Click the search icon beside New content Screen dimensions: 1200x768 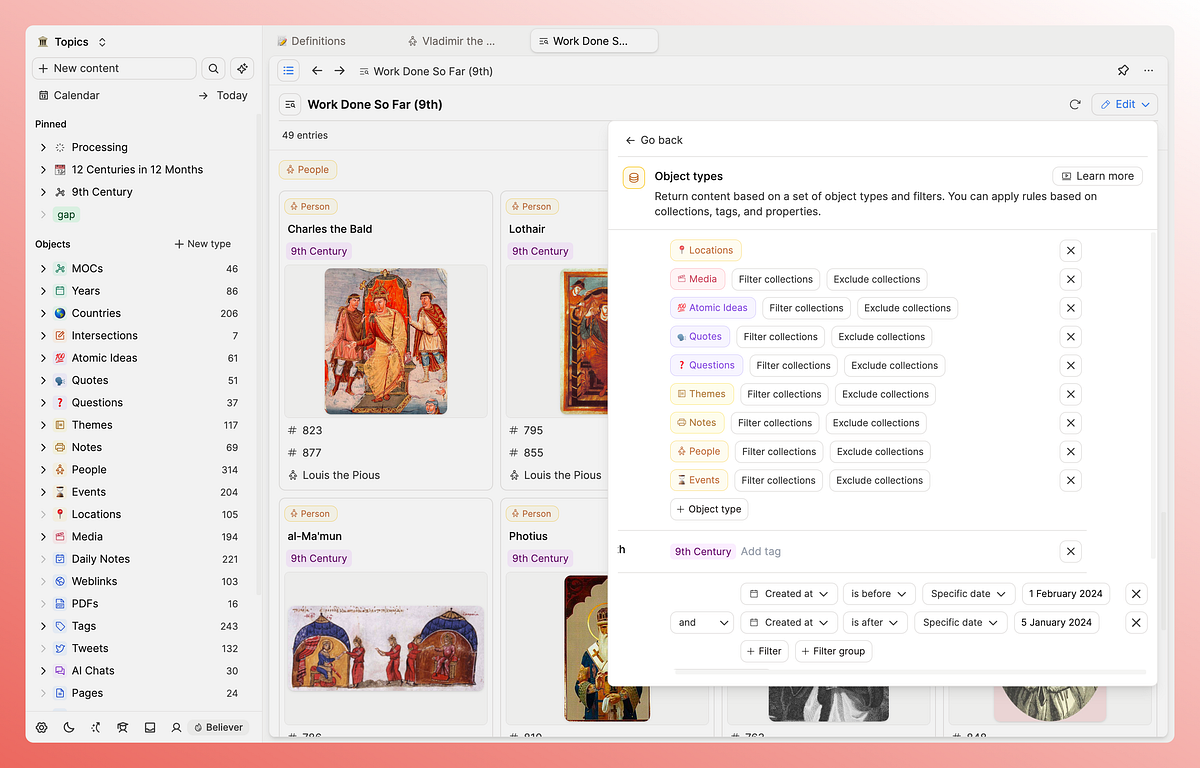point(213,68)
